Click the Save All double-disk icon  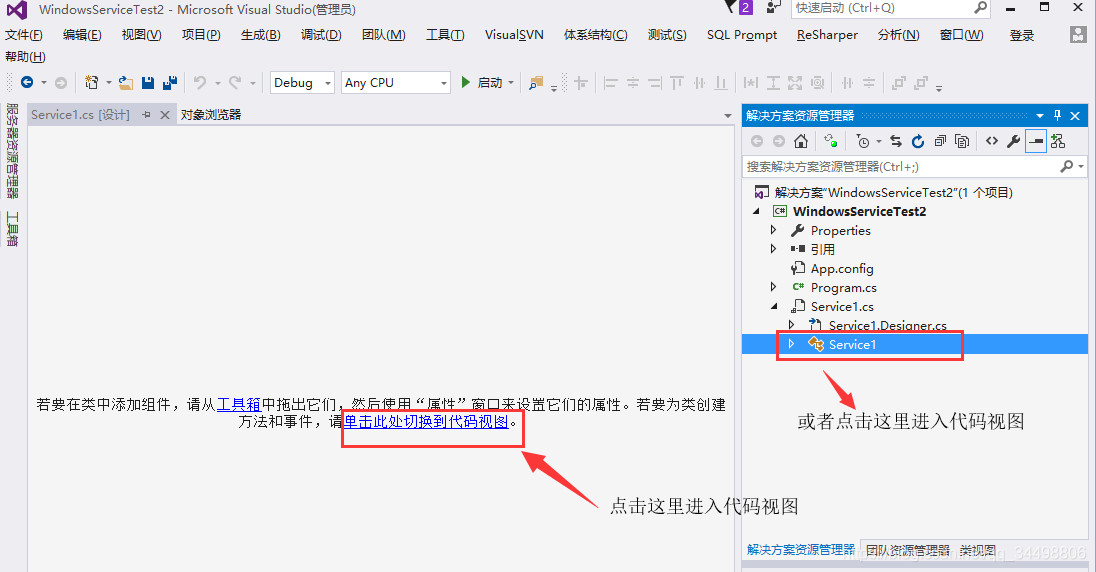tap(170, 83)
